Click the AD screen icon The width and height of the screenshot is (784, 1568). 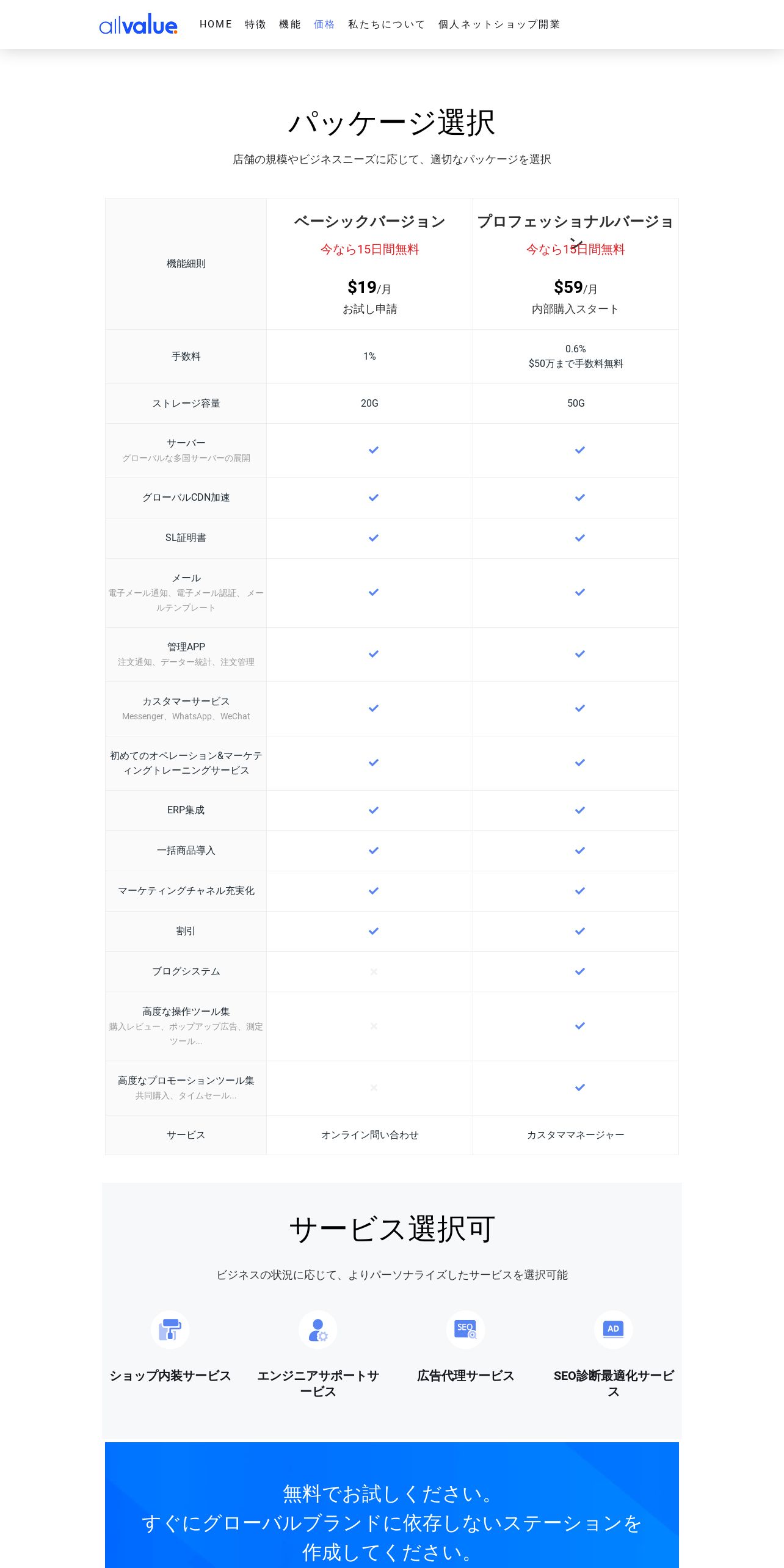pyautogui.click(x=613, y=1329)
